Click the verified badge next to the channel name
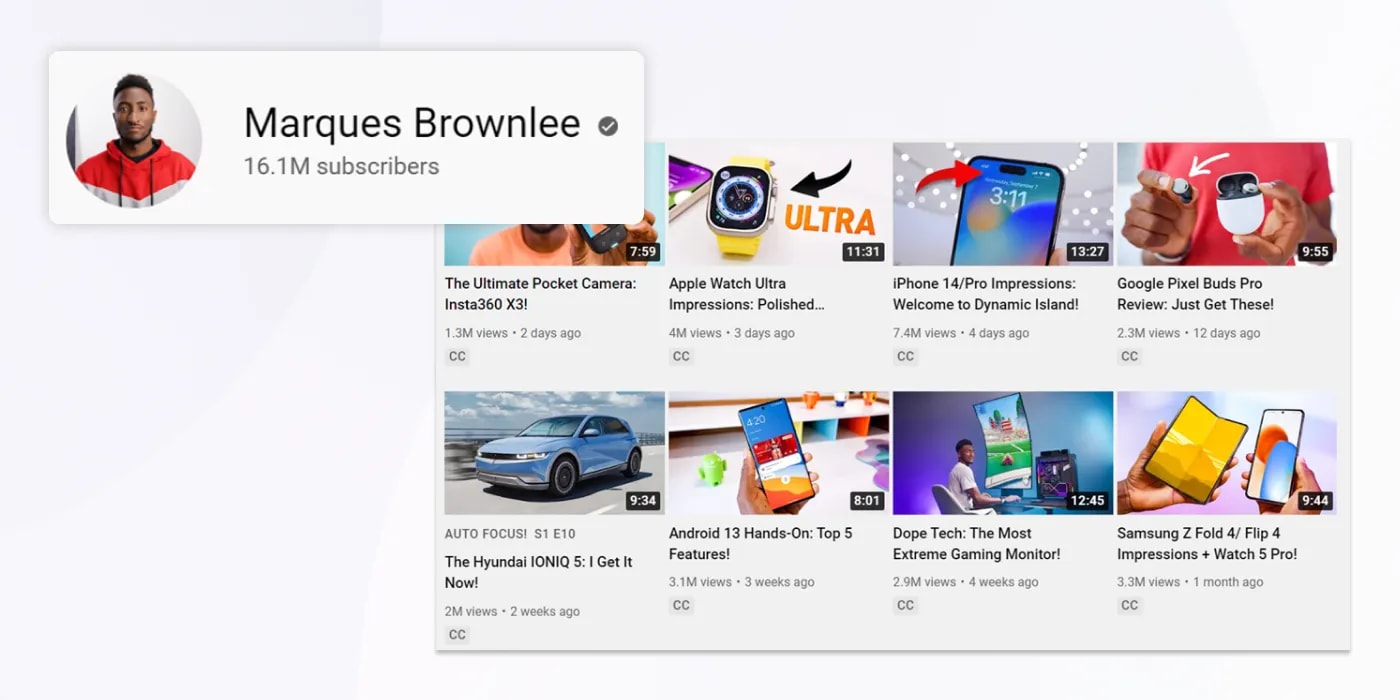 (608, 126)
